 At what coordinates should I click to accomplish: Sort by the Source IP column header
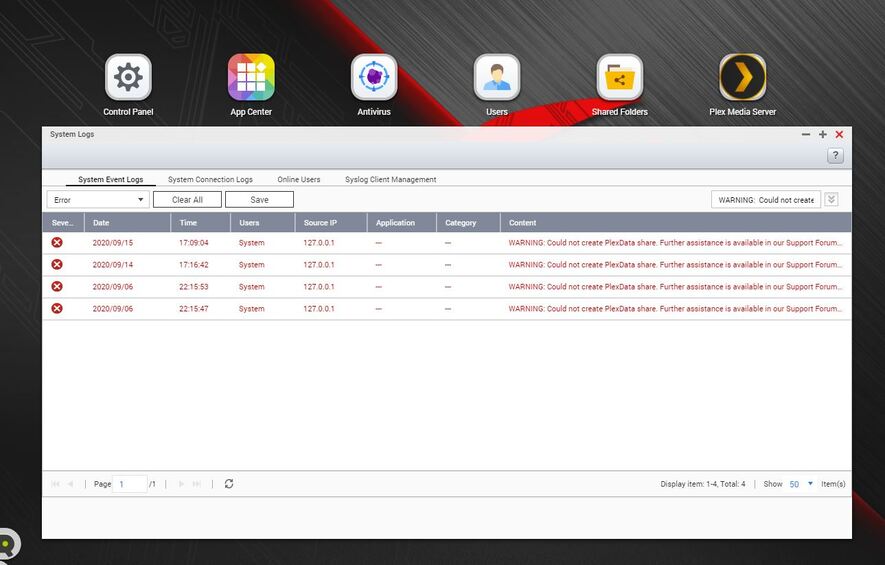(x=331, y=223)
